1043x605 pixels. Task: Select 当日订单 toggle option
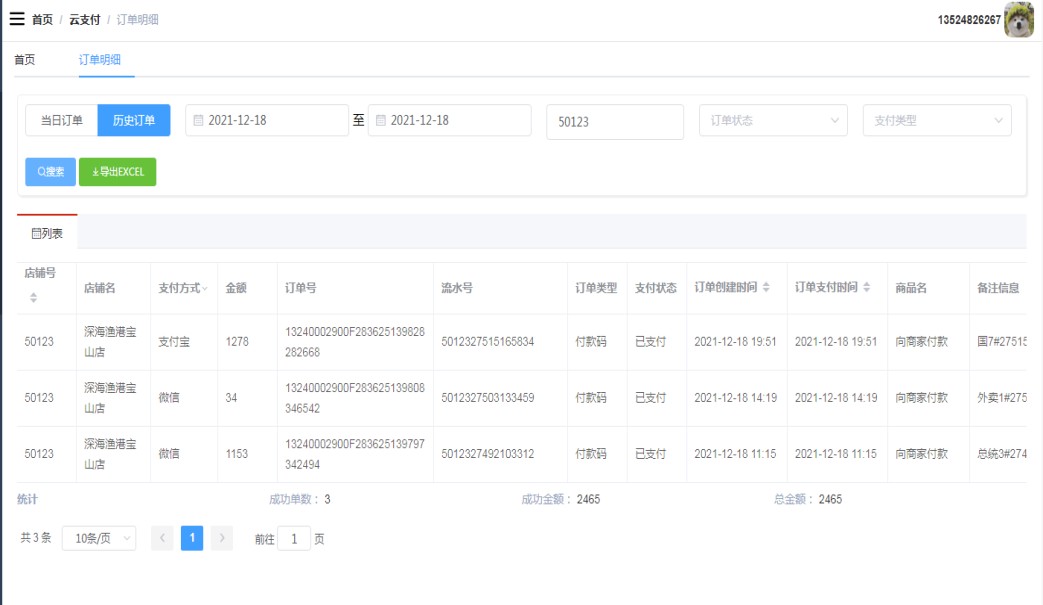61,120
